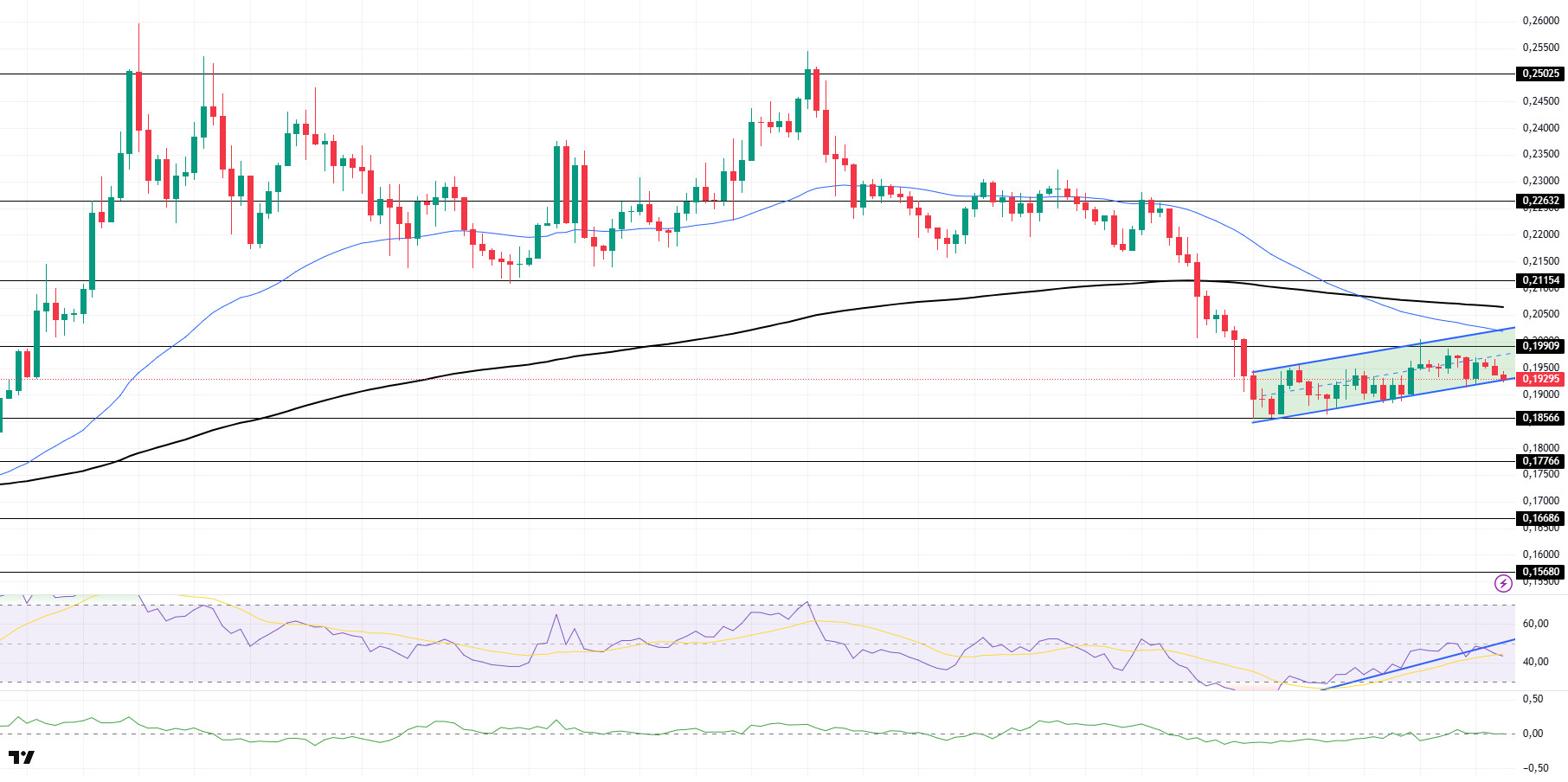Click the 0,21154 price level label
The width and height of the screenshot is (1568, 782).
tap(1540, 280)
